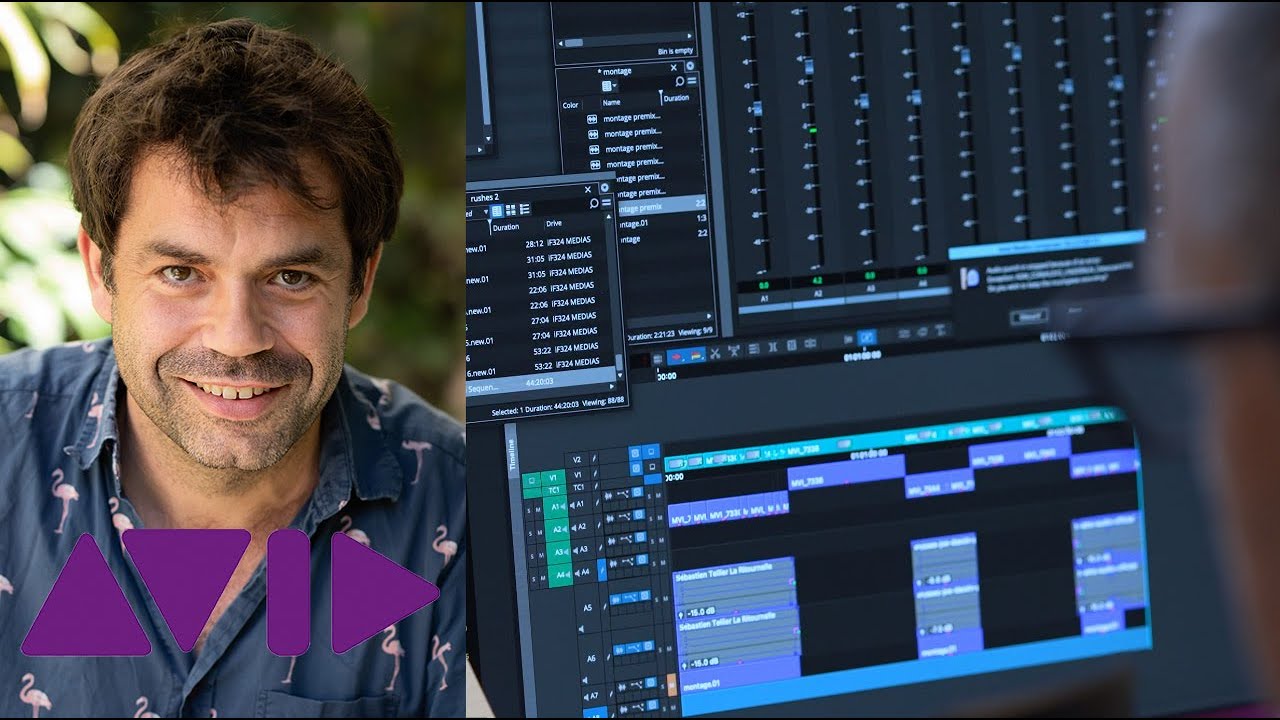Switch rushes 2 bin to script view
This screenshot has height=720, width=1280.
524,210
